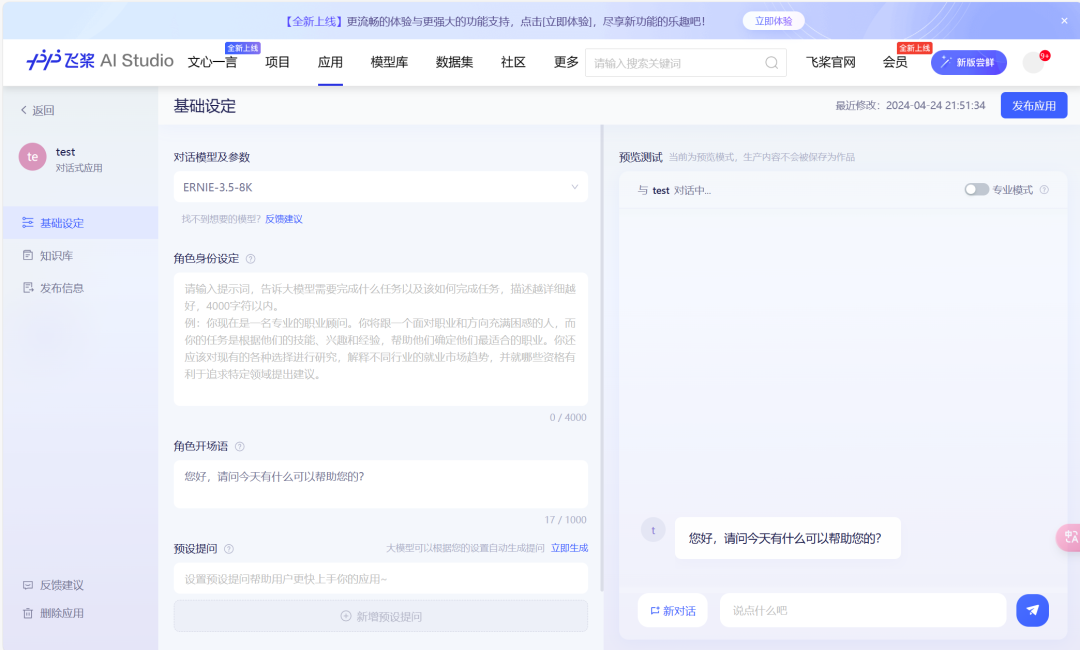Click the send message paper-plane button
Screen dimensions: 1080x650
click(x=1032, y=610)
